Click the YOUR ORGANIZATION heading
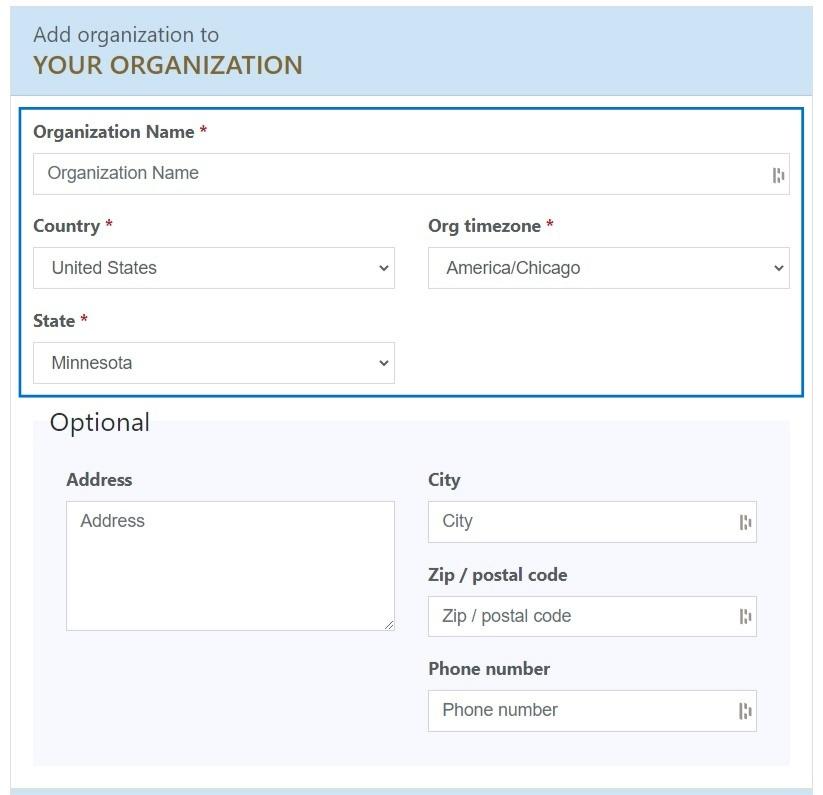 click(168, 66)
